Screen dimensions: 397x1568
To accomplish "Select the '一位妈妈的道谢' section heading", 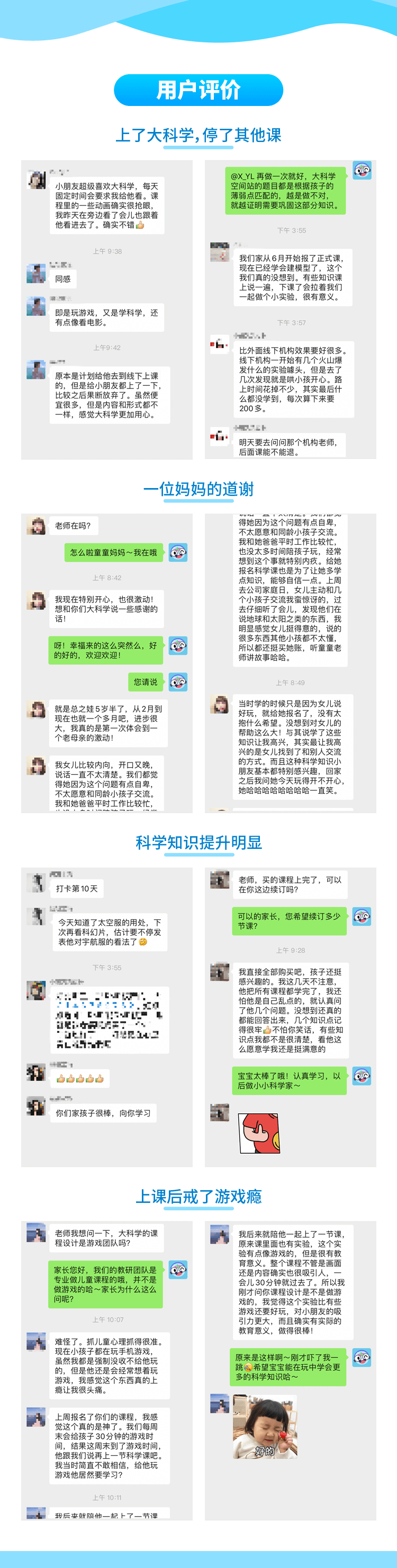I will pyautogui.click(x=198, y=489).
